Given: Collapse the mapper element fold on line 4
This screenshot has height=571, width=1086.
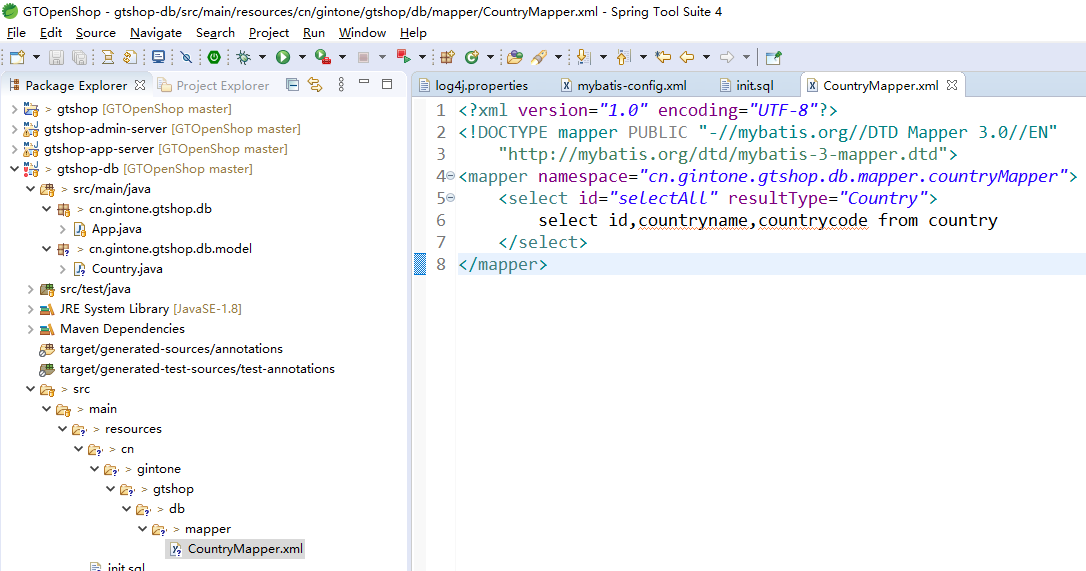Looking at the screenshot, I should [450, 176].
